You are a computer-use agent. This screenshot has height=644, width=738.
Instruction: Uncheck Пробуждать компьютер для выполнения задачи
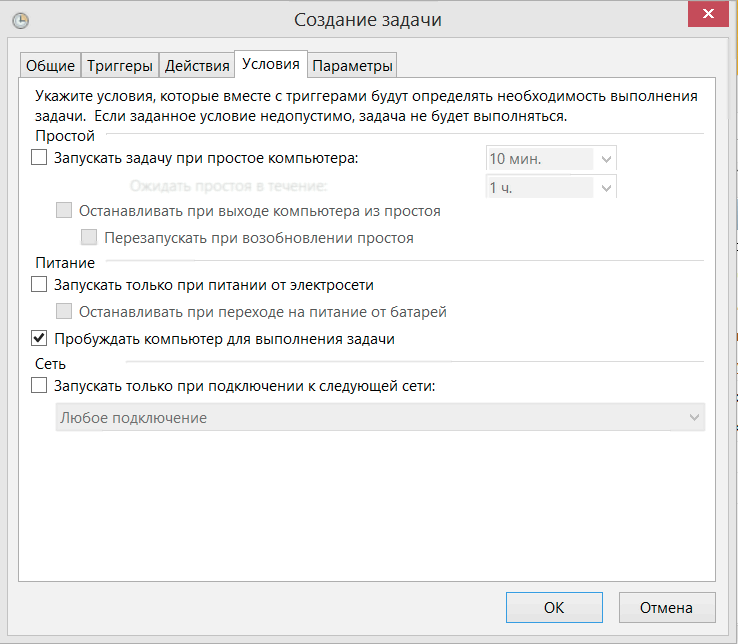click(x=40, y=339)
